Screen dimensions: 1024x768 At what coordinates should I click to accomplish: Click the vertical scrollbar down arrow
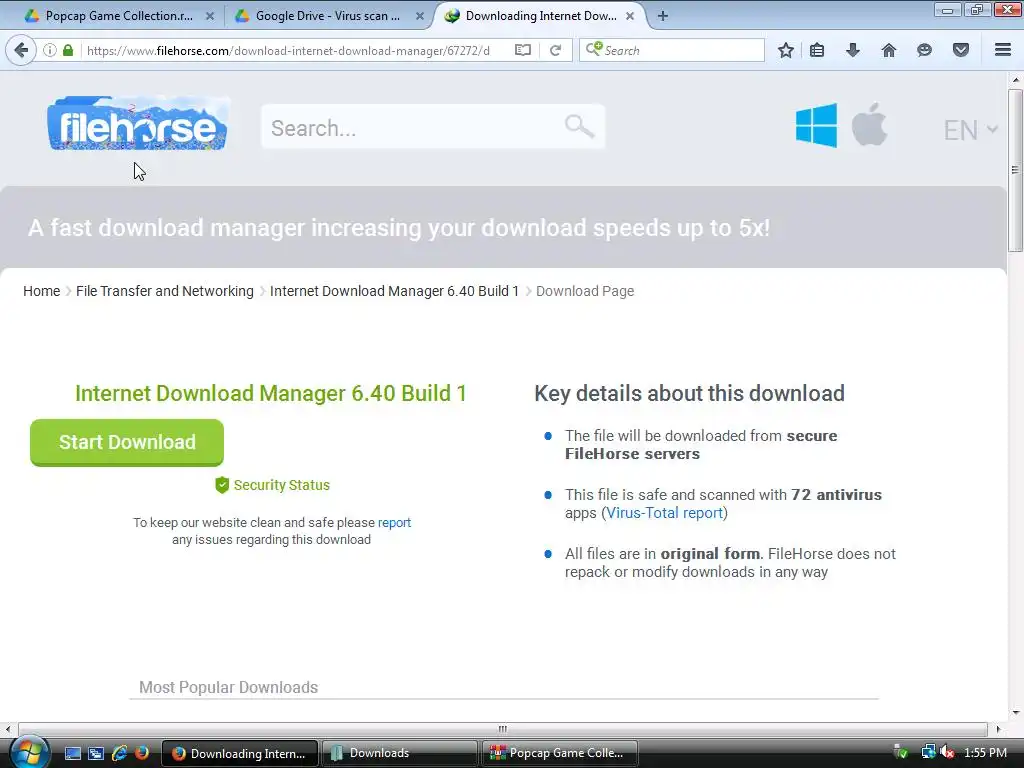[1015, 712]
